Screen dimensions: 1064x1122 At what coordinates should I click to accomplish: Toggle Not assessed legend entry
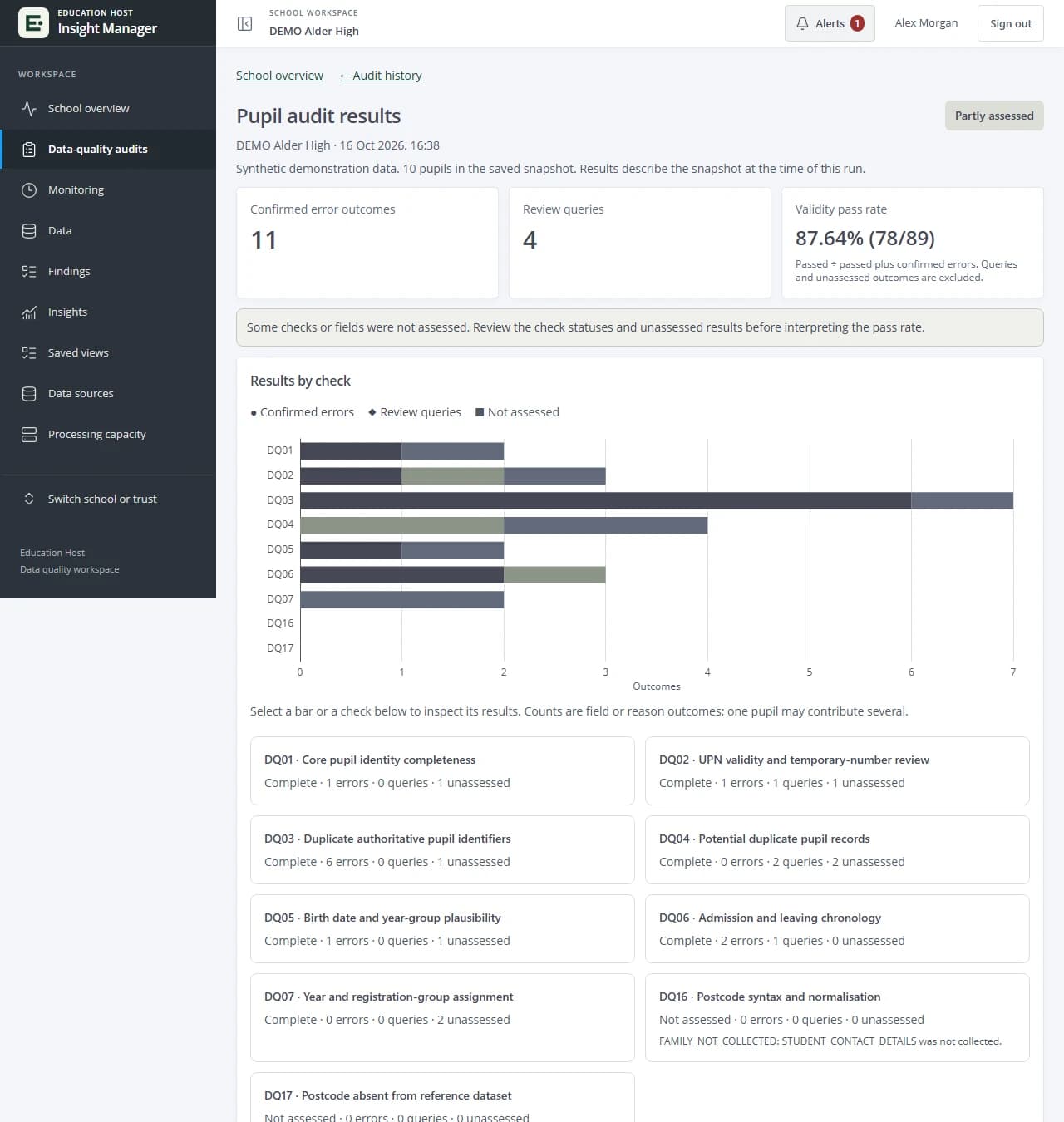click(x=517, y=412)
